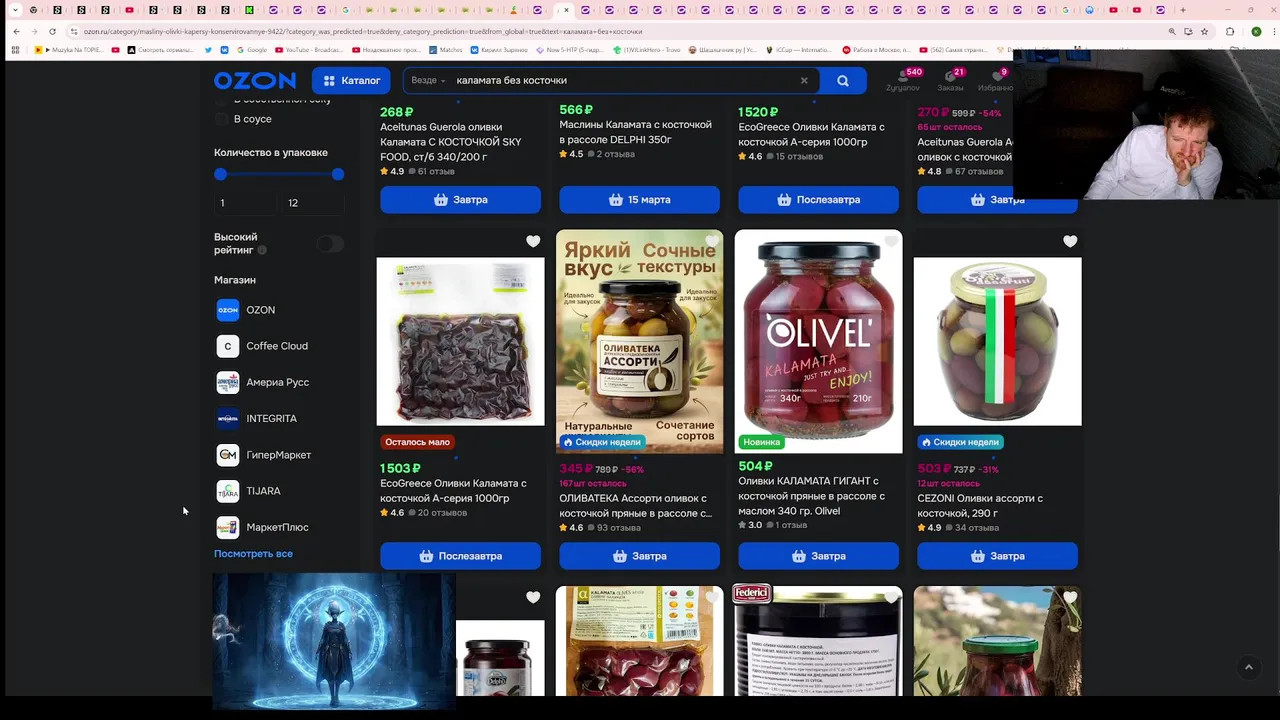Add EcoGreece 1503 ₽ to cart (Послезавтра)
1280x720 pixels.
[460, 556]
